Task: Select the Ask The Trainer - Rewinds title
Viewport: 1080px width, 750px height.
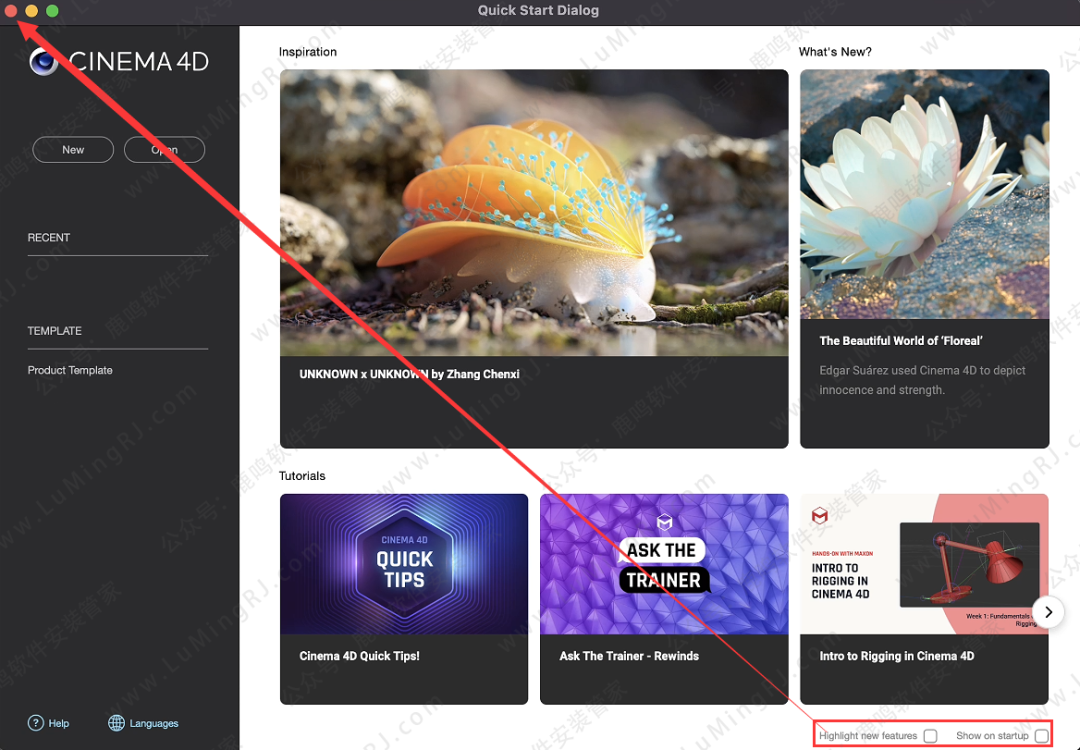Action: pyautogui.click(x=629, y=656)
